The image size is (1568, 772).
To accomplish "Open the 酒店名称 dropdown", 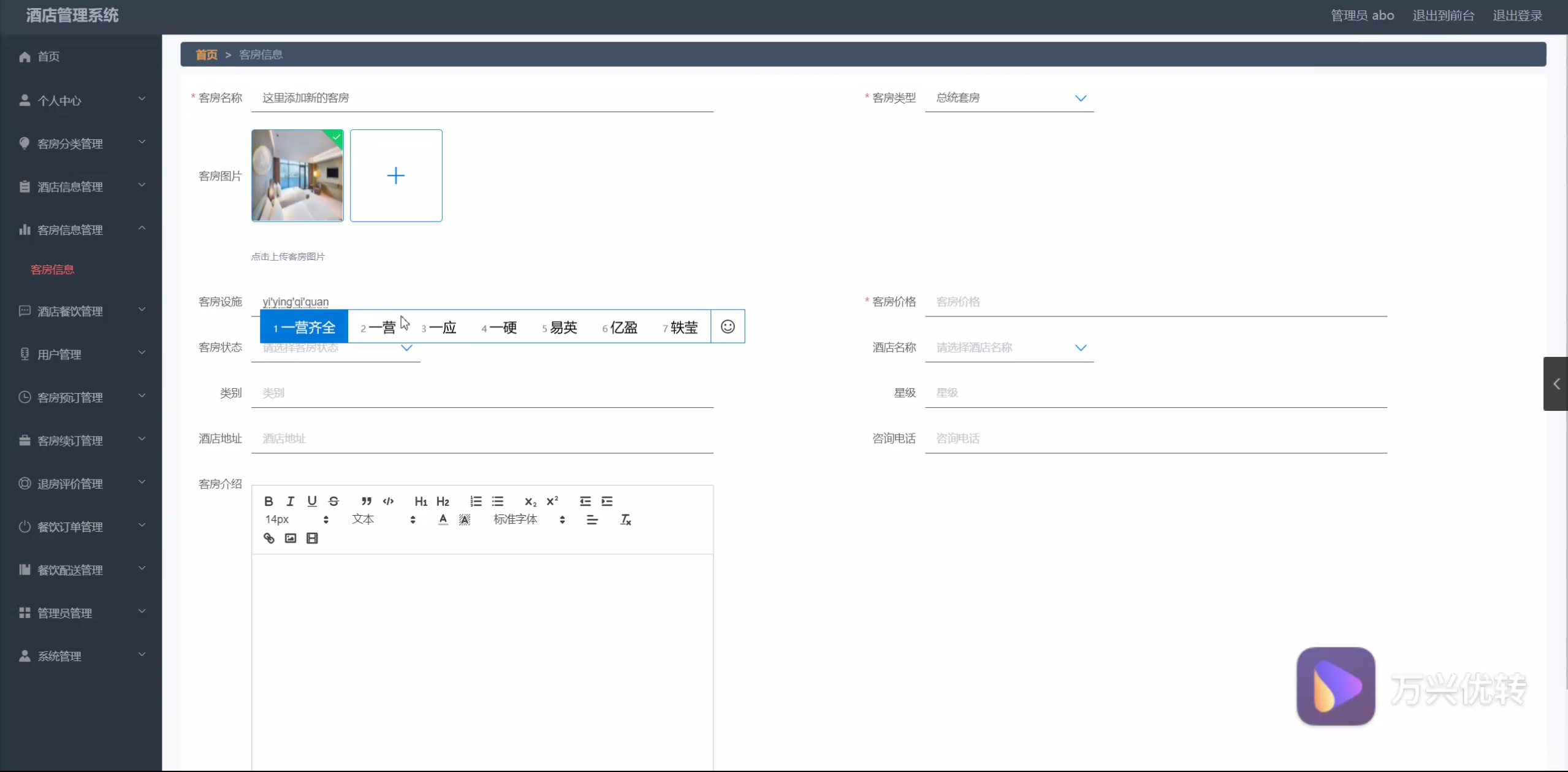I will 1009,347.
